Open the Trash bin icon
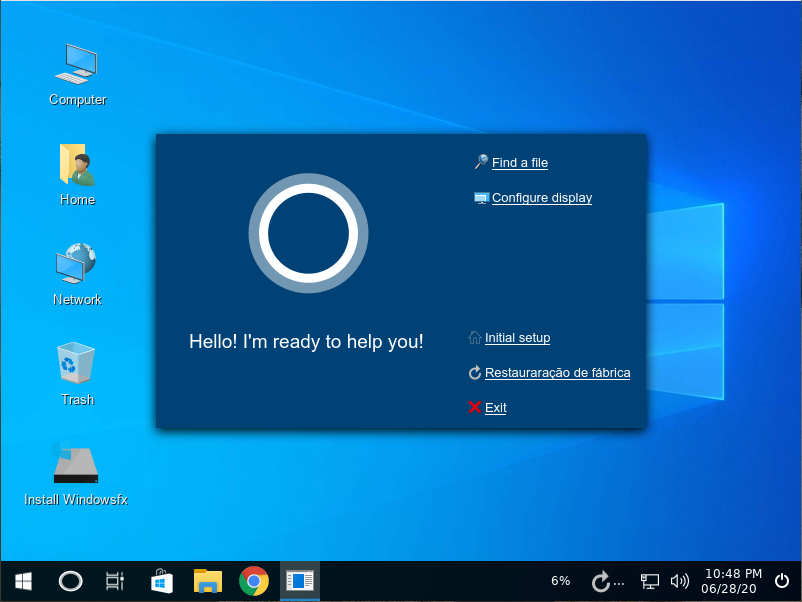This screenshot has width=802, height=602. coord(77,373)
